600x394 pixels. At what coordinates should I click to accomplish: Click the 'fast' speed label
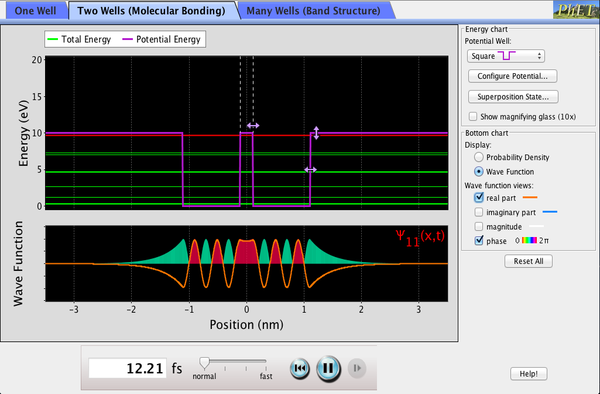(266, 376)
